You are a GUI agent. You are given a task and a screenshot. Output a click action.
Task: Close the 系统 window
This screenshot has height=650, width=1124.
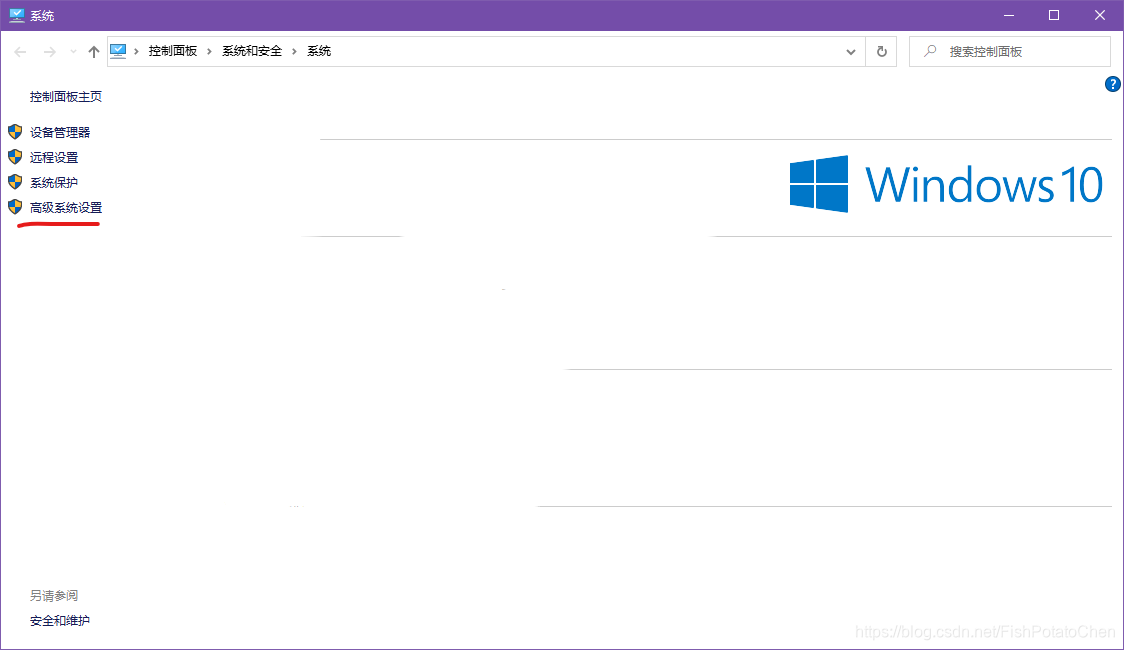(1100, 15)
